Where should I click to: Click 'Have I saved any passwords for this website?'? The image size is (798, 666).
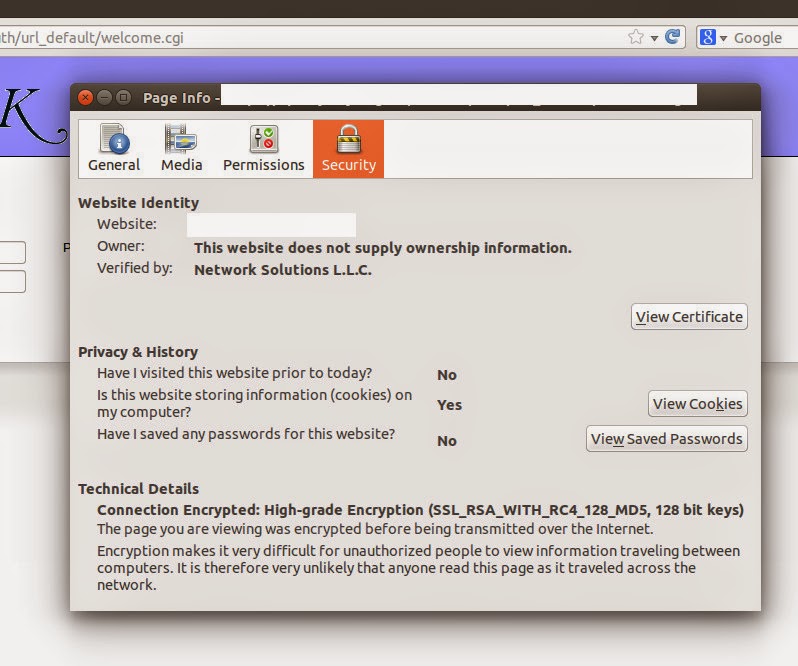click(246, 434)
